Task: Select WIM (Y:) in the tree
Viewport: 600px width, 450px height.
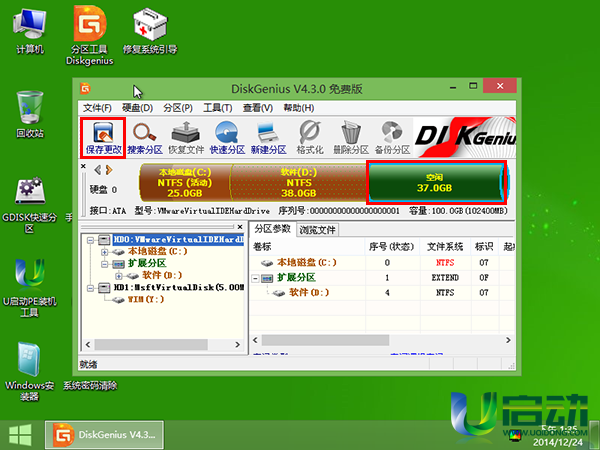Action: pos(146,299)
